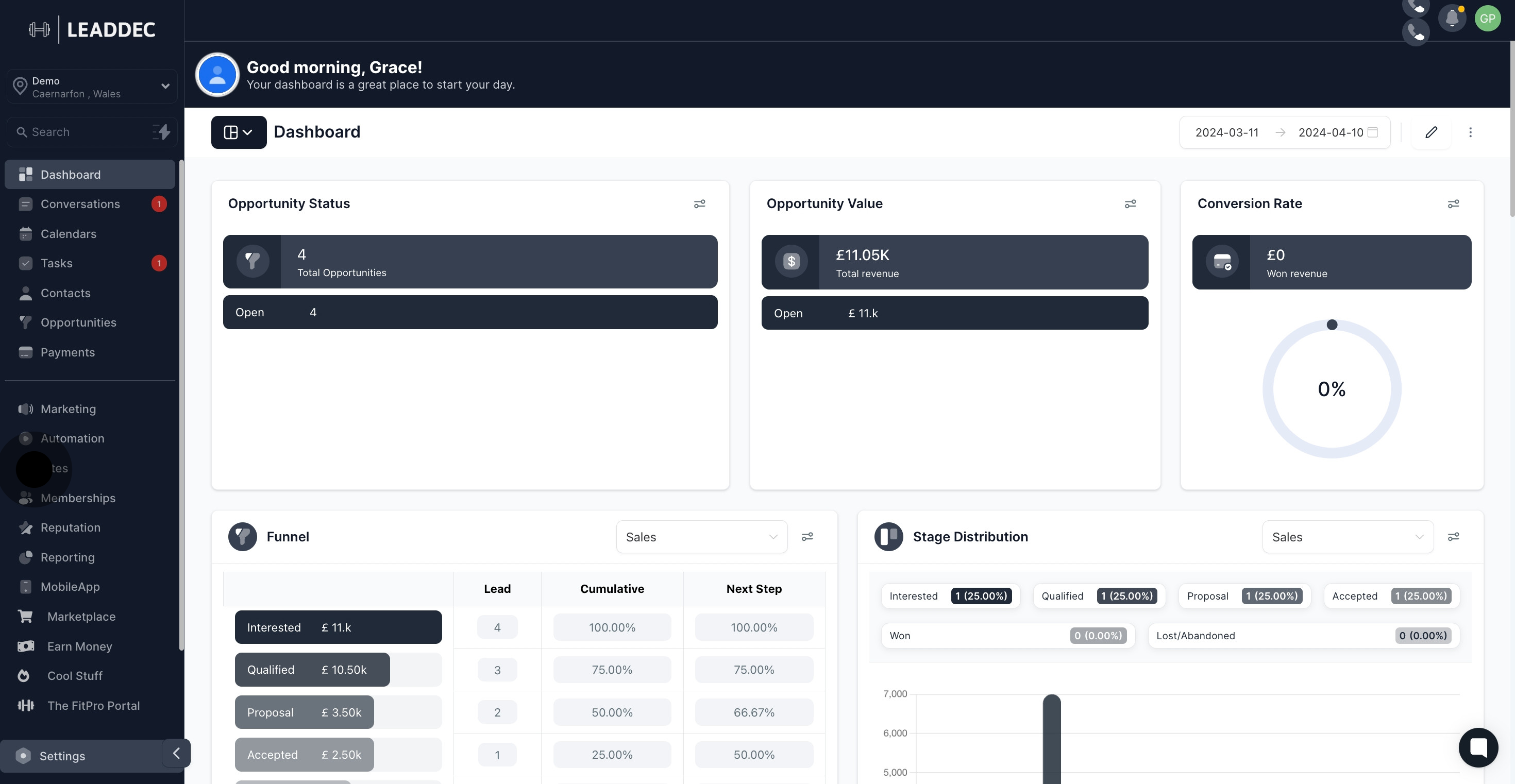Click the Won stage chip

coord(1008,635)
